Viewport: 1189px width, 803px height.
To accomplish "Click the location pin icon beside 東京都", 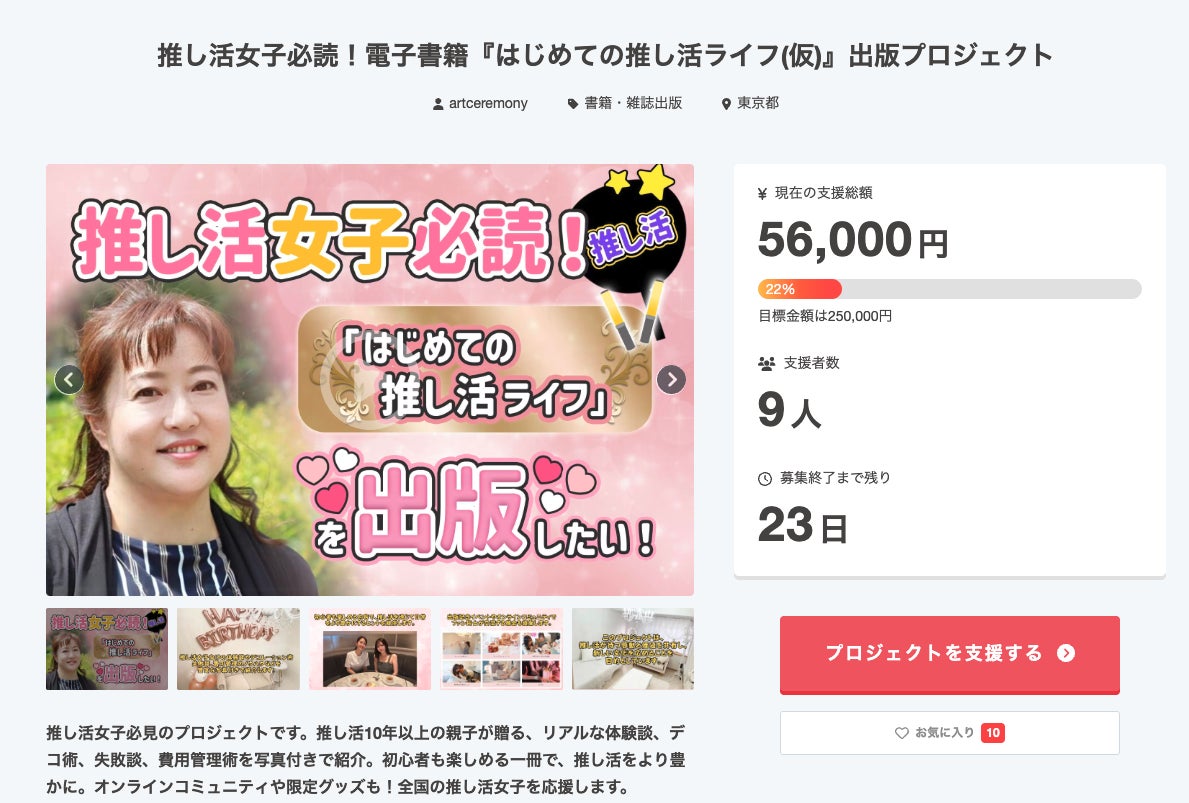I will [726, 104].
